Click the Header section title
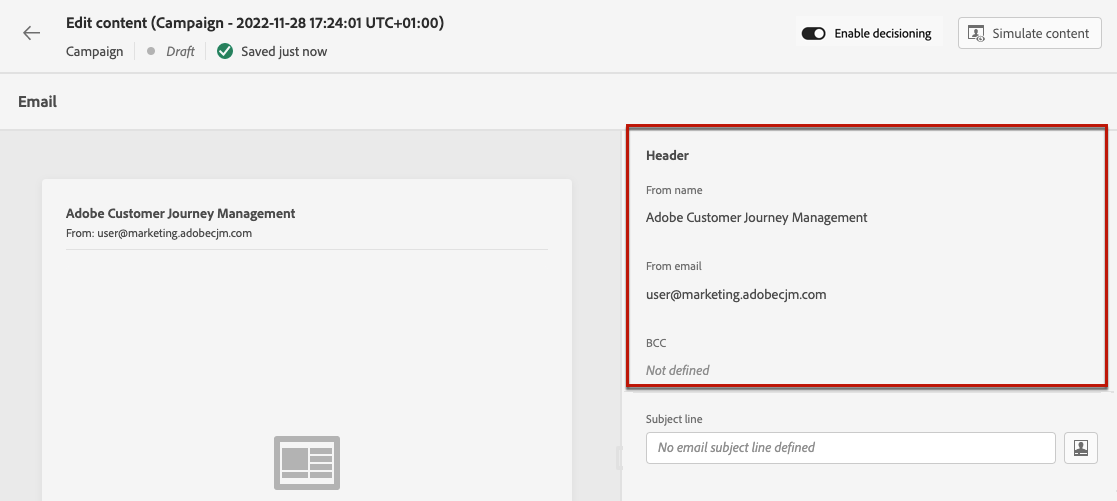The image size is (1117, 501). 667,155
